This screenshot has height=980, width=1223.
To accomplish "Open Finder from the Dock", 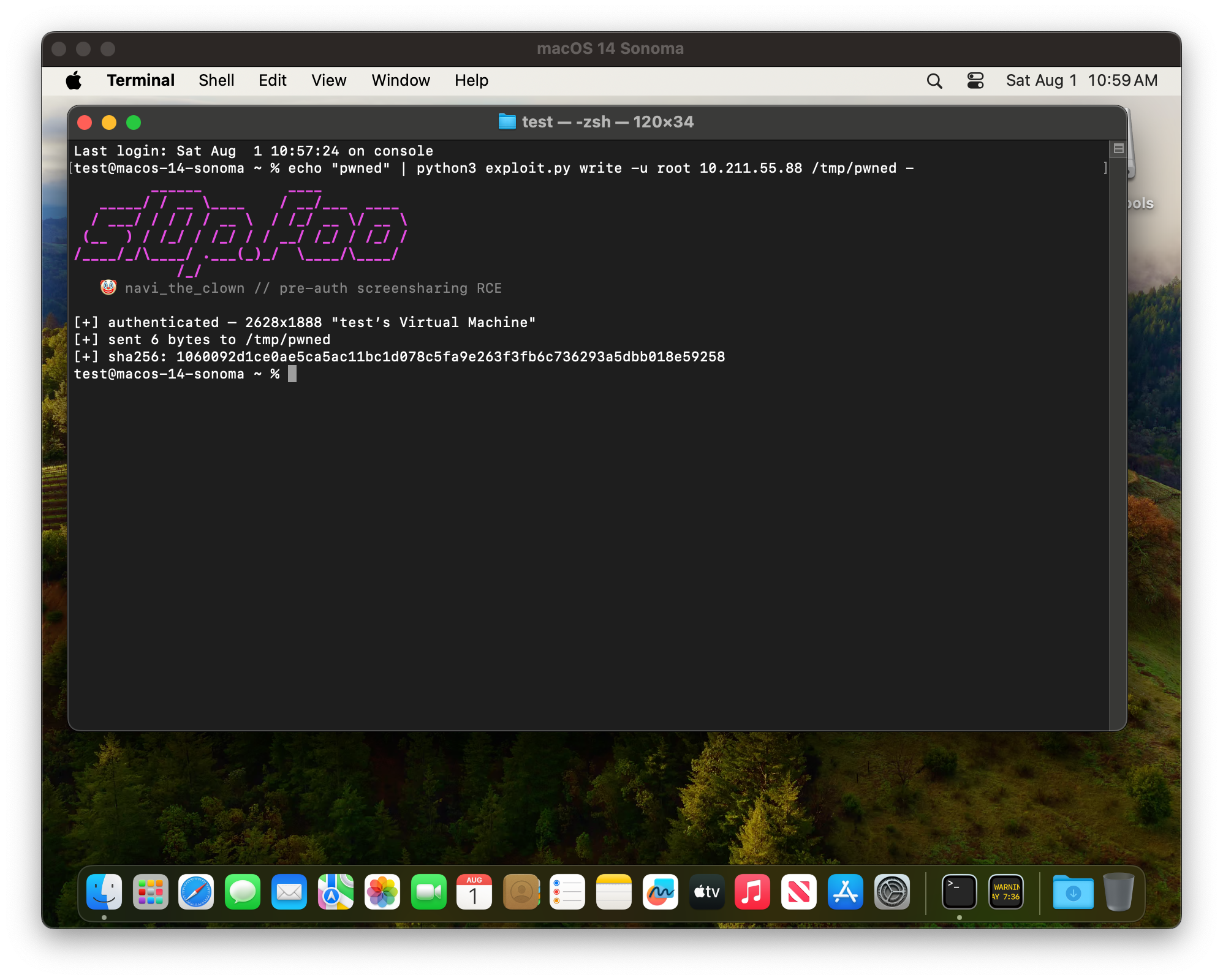I will (104, 892).
